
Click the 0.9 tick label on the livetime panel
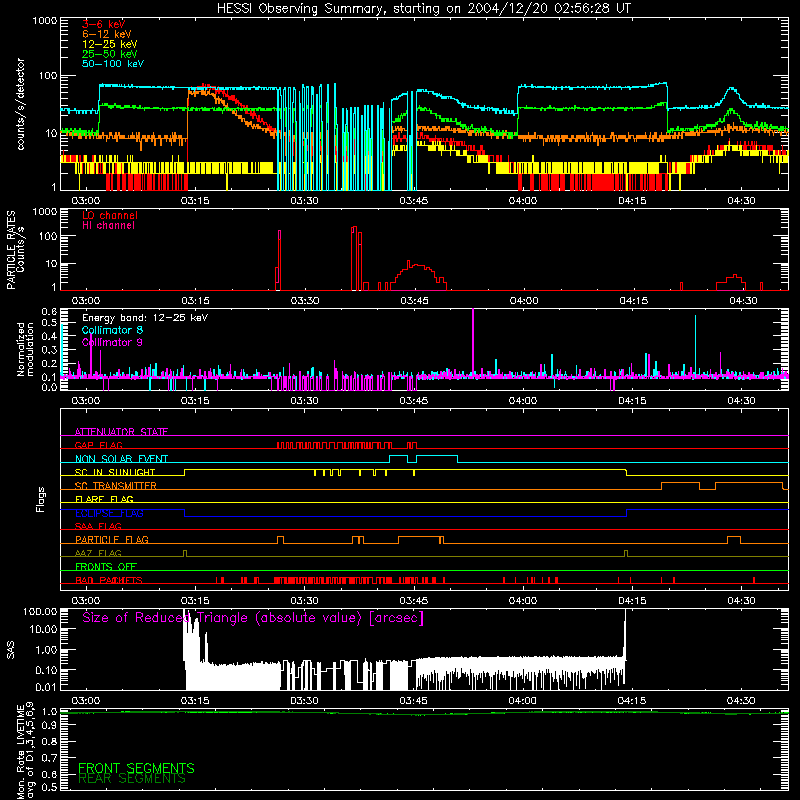49,726
